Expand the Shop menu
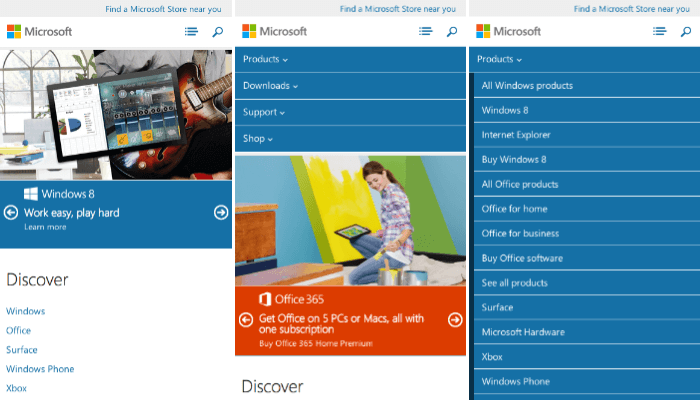This screenshot has width=700, height=400. (350, 139)
